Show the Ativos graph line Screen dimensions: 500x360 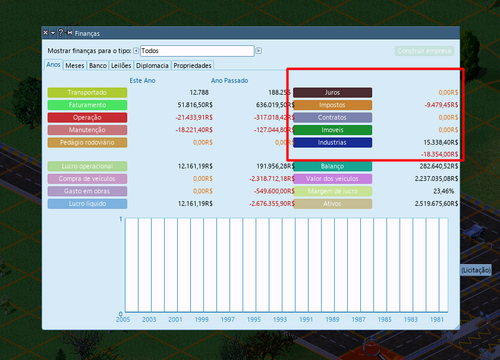click(333, 204)
